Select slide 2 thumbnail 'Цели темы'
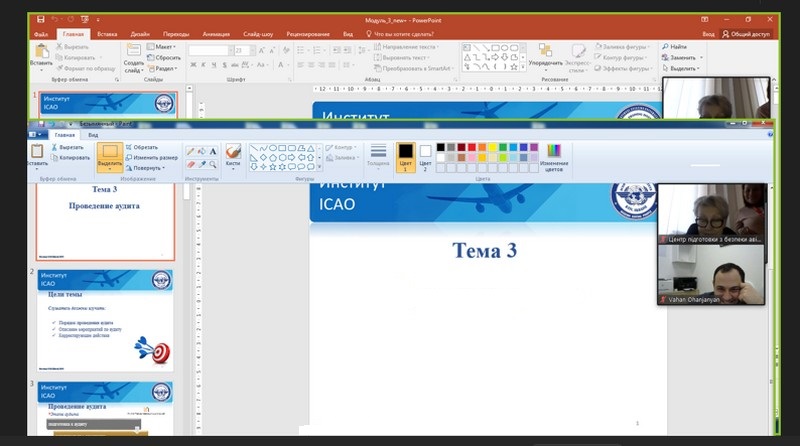This screenshot has width=800, height=446. click(106, 320)
